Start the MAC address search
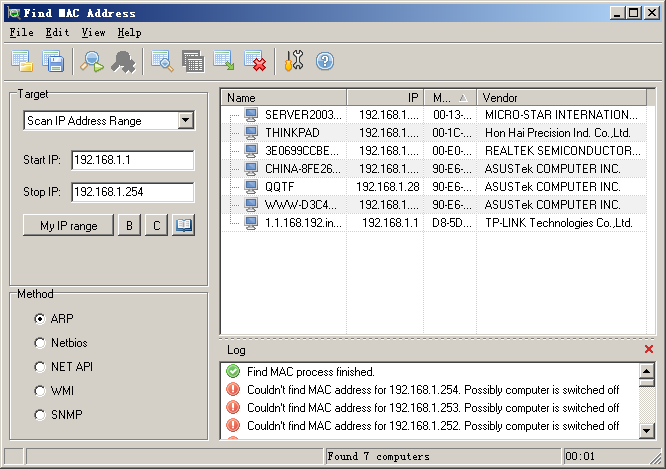 click(x=92, y=62)
